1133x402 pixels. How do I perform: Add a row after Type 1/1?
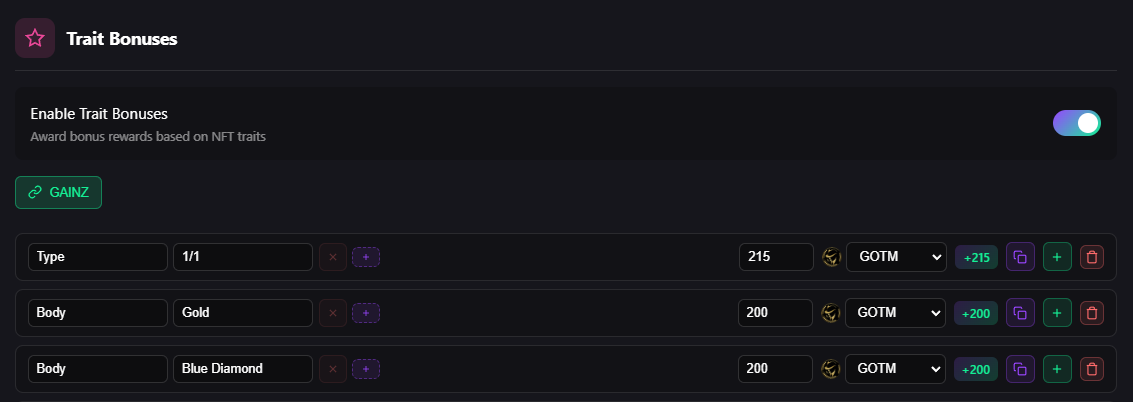pyautogui.click(x=1057, y=257)
